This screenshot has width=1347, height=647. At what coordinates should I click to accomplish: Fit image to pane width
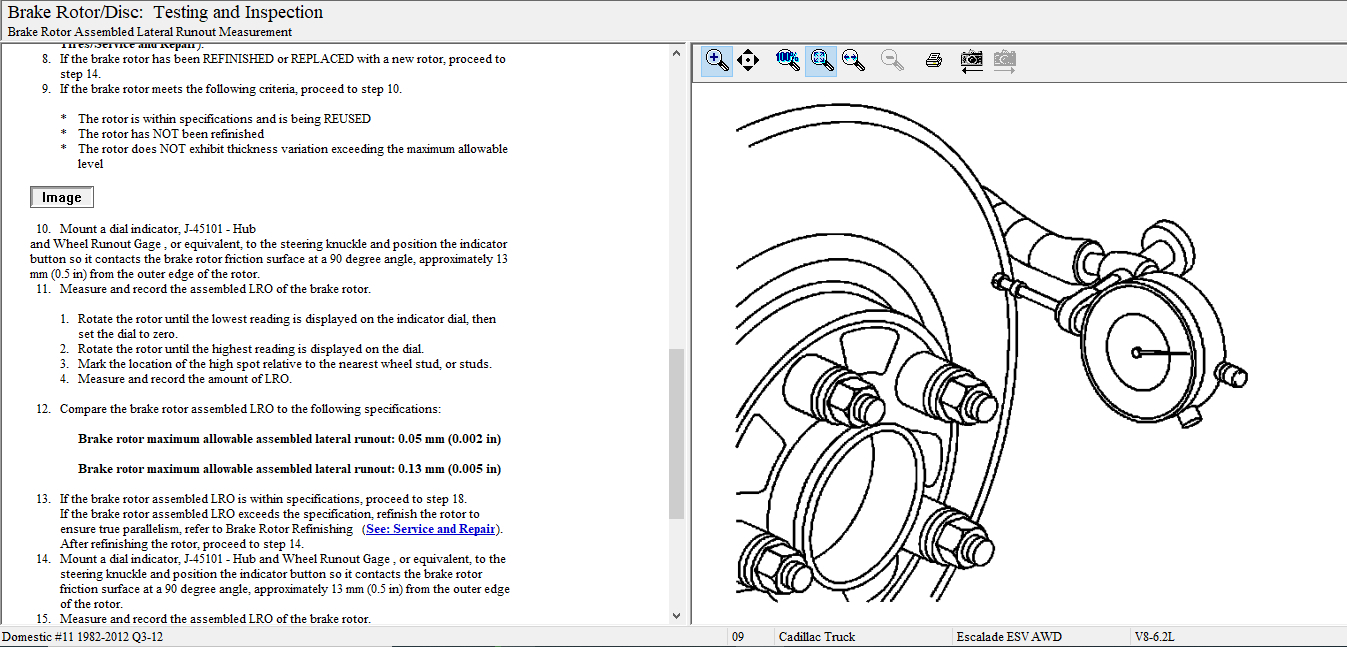point(853,60)
